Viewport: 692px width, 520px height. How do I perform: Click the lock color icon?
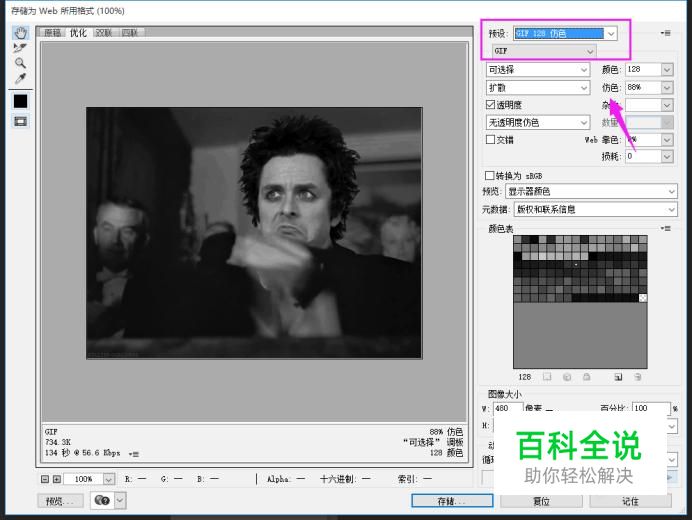(x=587, y=377)
